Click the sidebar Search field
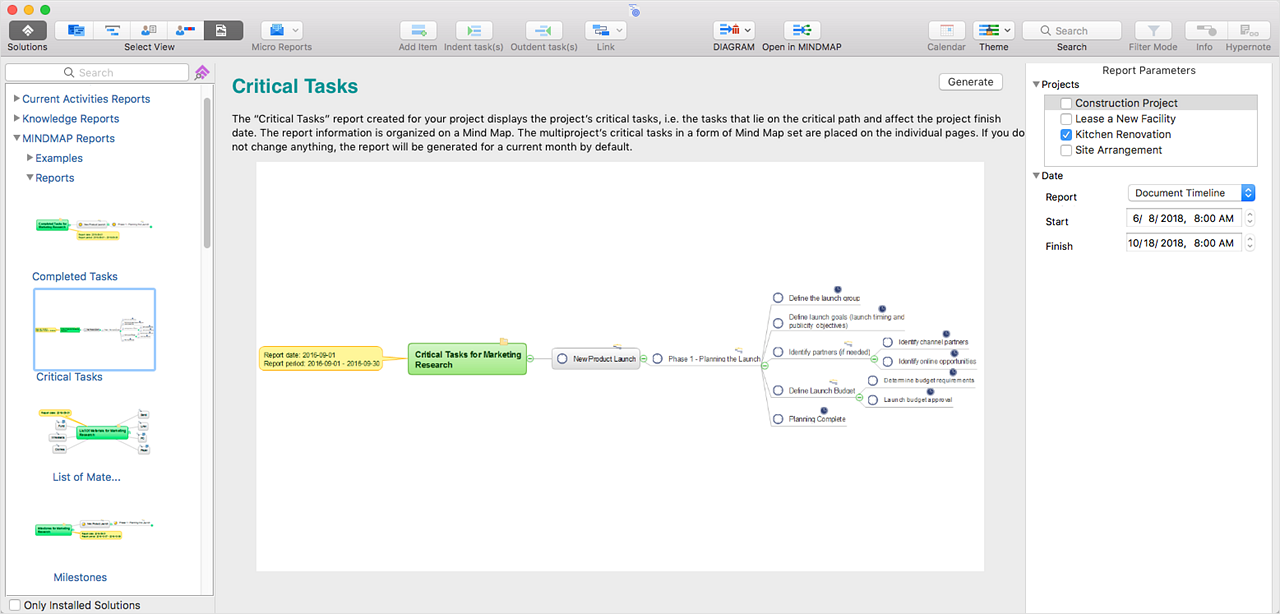This screenshot has height=614, width=1280. [97, 73]
